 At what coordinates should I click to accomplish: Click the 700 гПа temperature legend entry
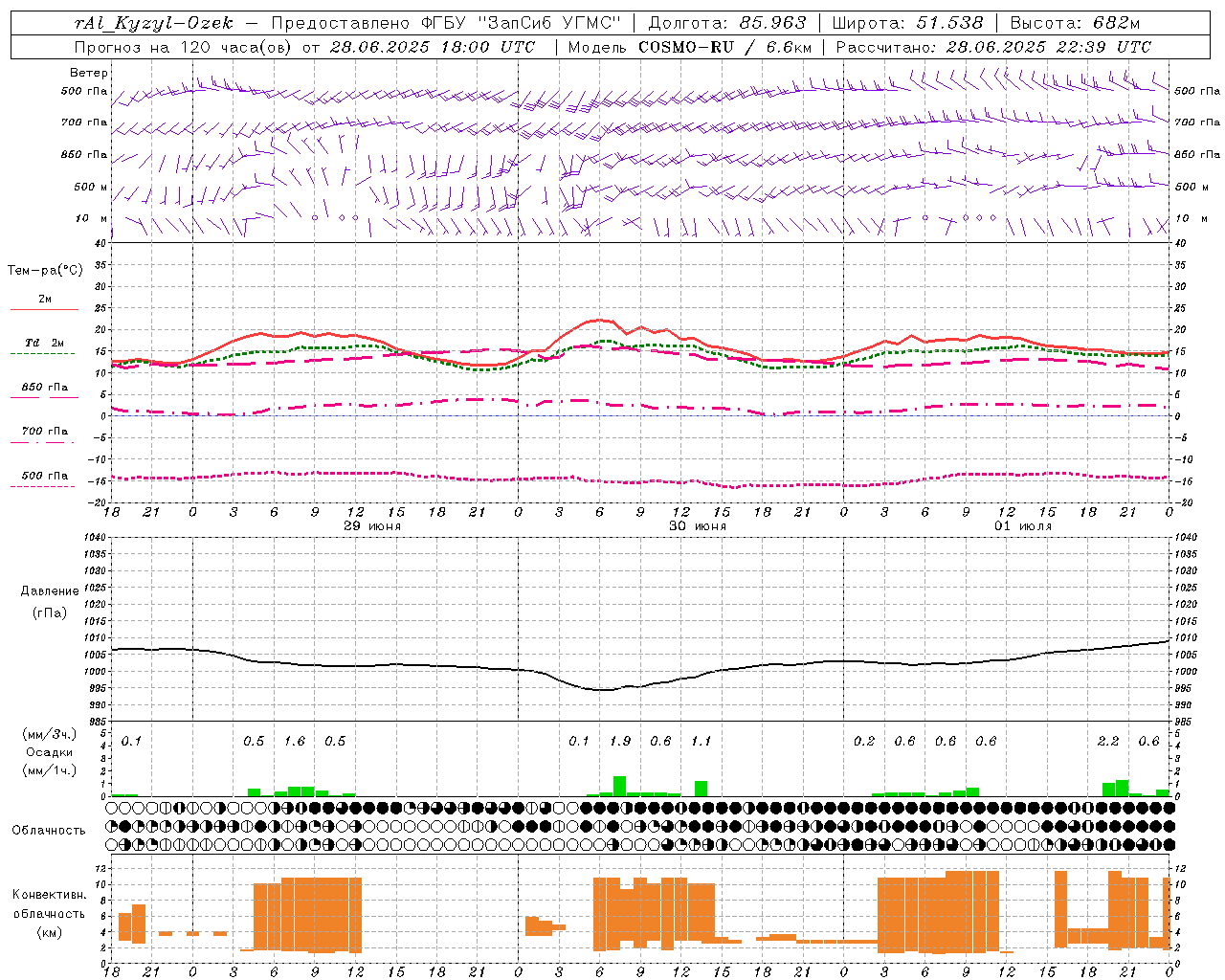point(45,432)
